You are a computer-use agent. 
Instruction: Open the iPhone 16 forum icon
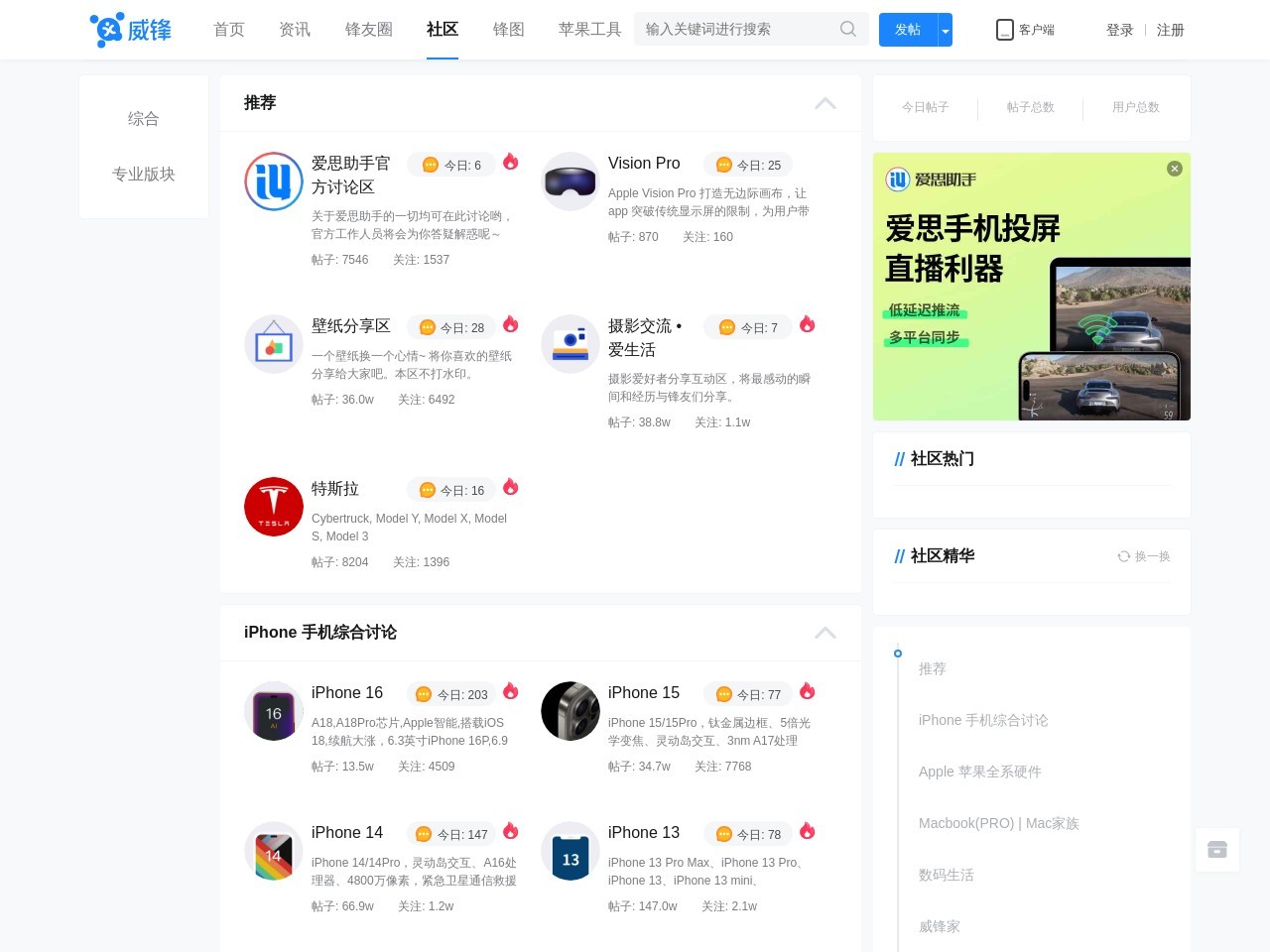pyautogui.click(x=273, y=712)
